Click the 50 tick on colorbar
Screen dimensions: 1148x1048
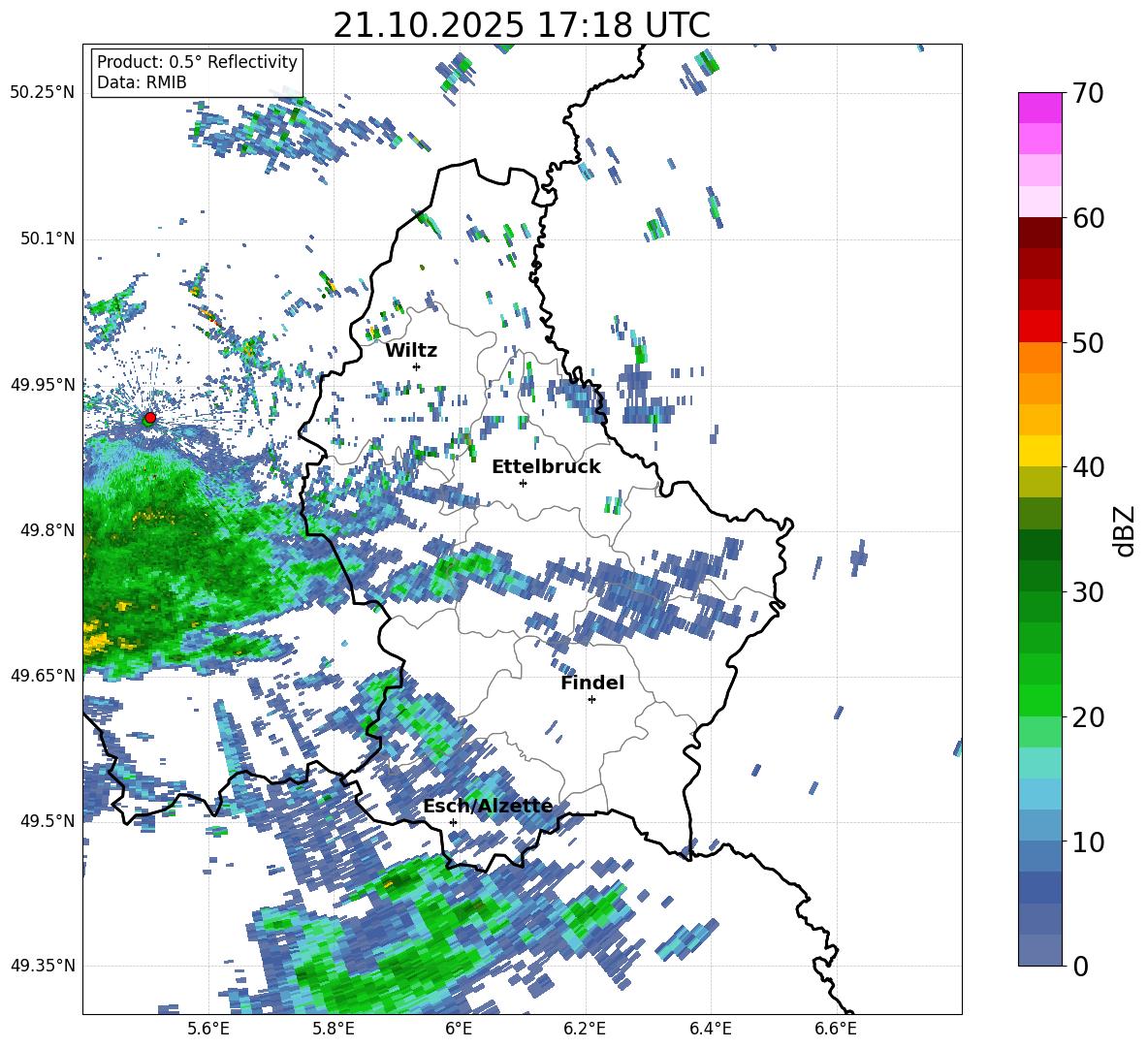[x=1088, y=343]
